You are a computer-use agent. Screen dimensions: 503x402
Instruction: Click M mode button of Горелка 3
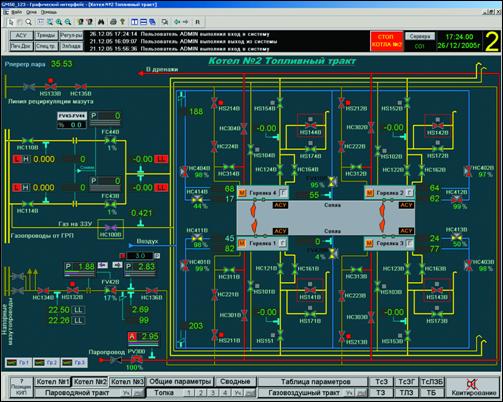(369, 244)
